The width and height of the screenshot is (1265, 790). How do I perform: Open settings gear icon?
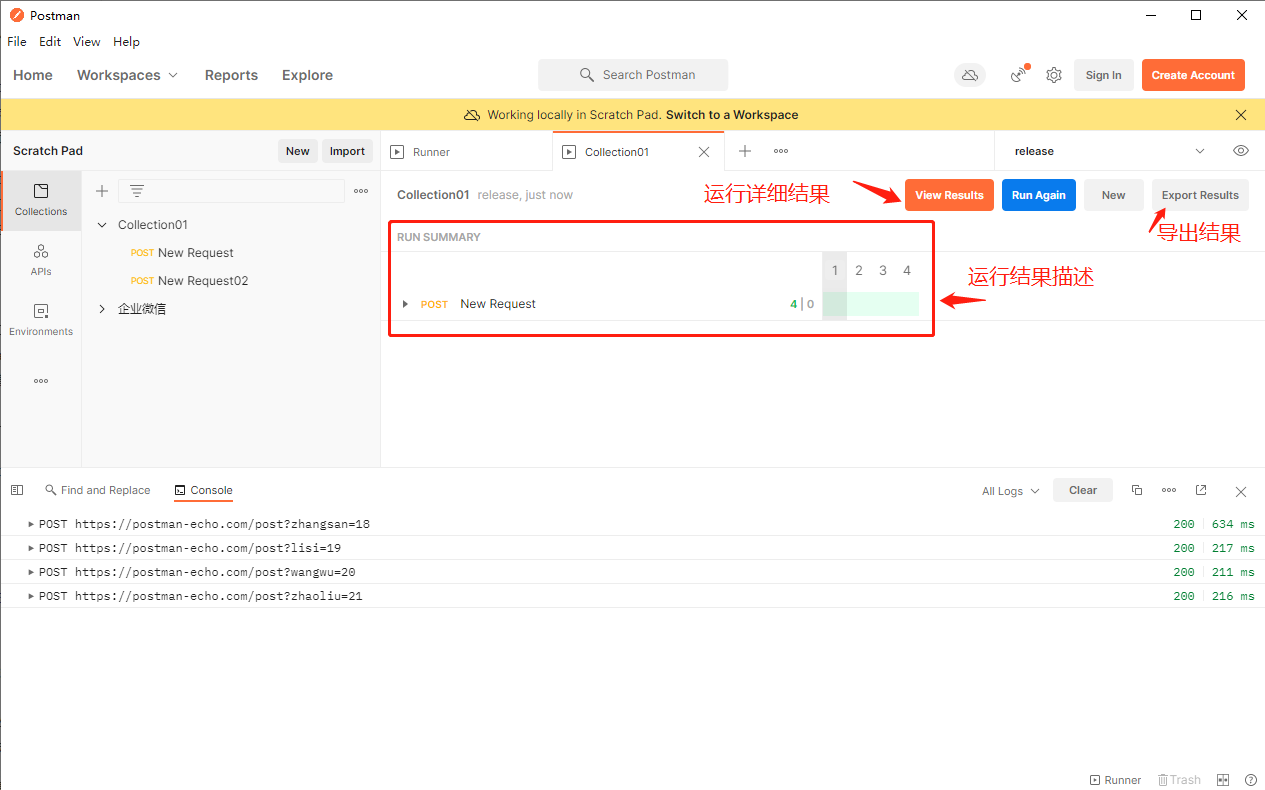point(1054,75)
